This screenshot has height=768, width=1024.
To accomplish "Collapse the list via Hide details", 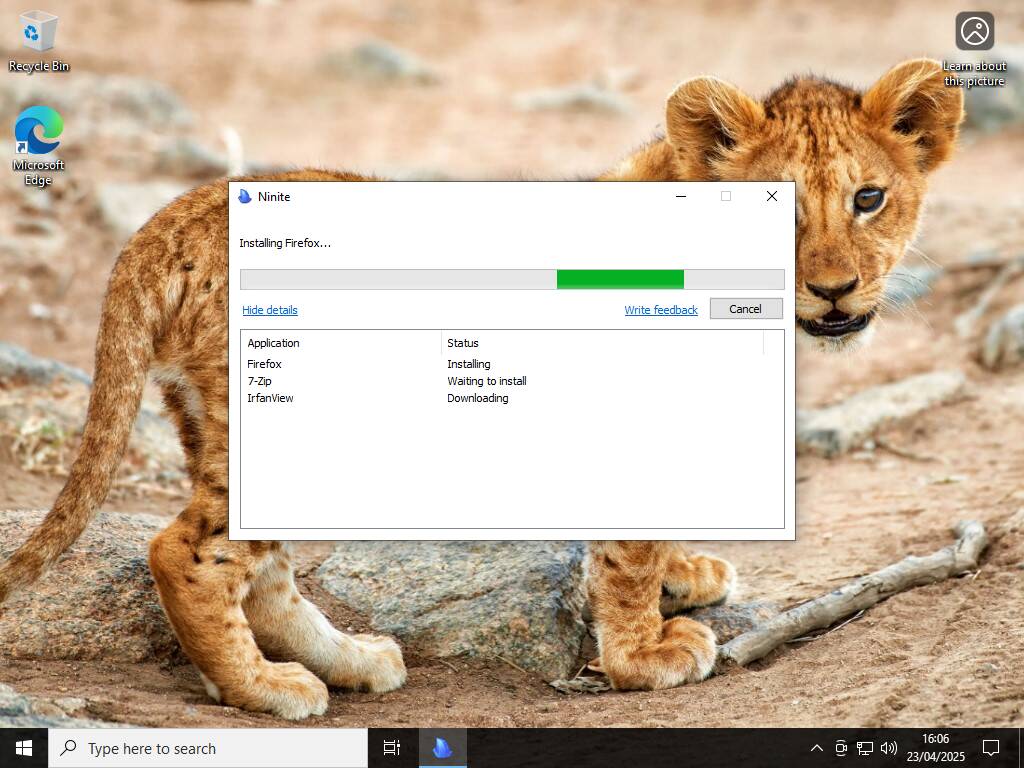I will 270,310.
